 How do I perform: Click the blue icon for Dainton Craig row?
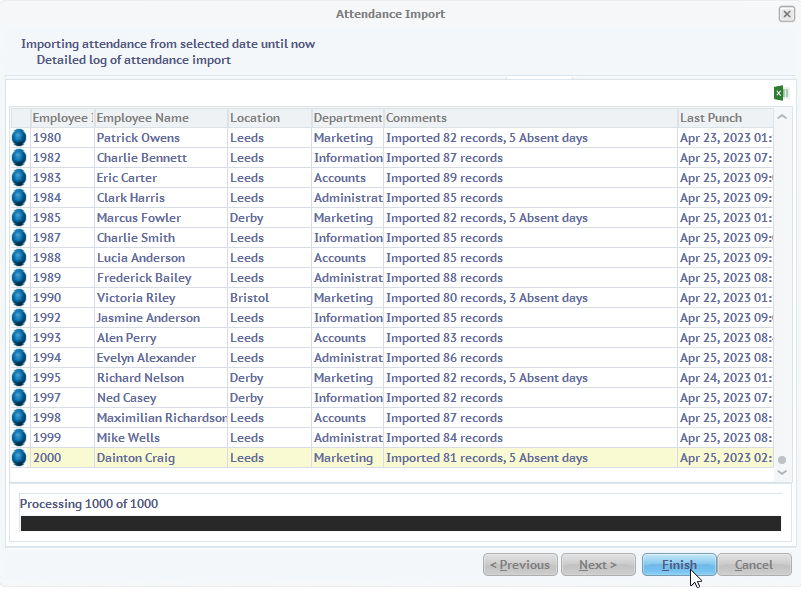(x=19, y=458)
